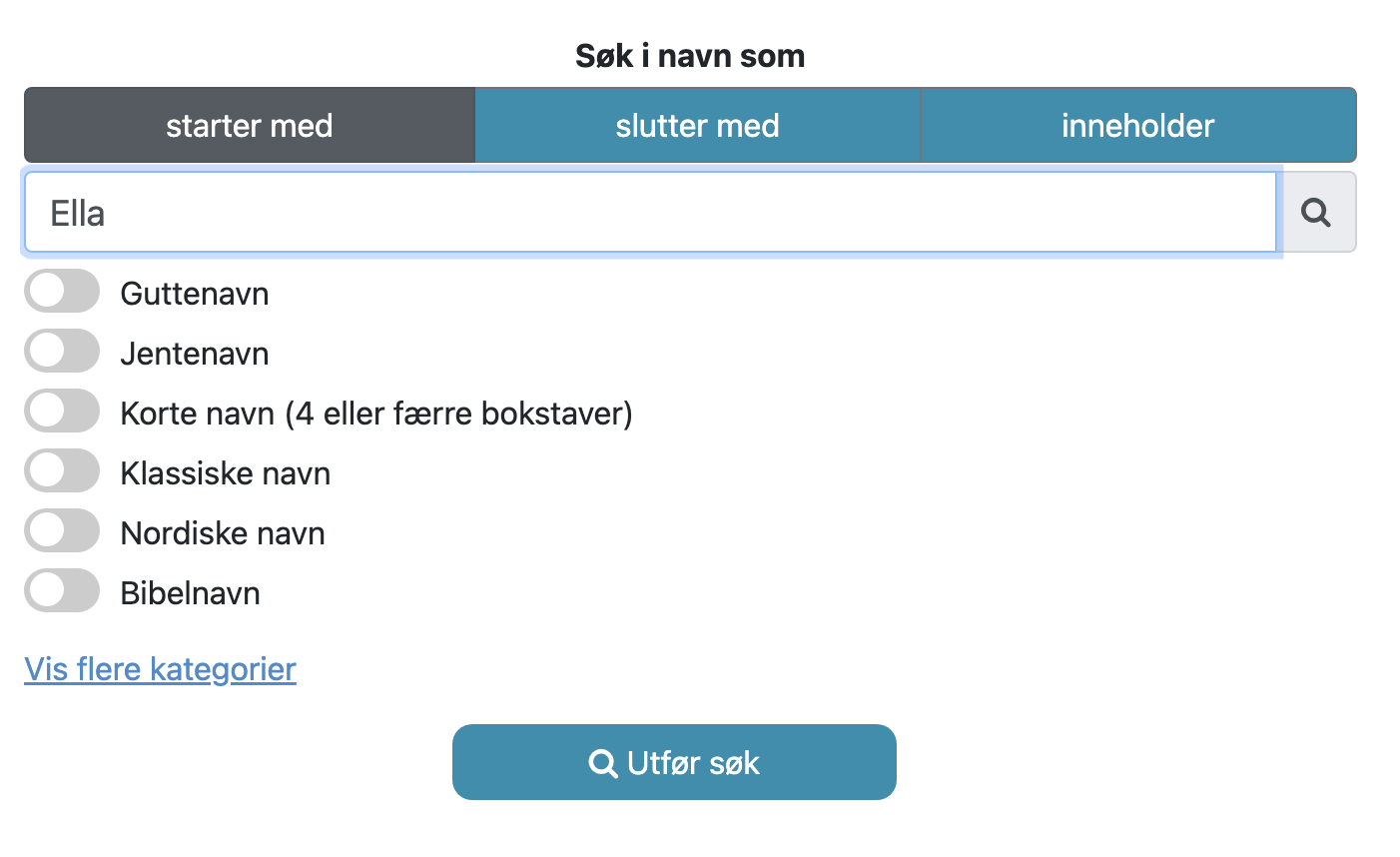Choose the "inneholder" search mode tab

(1138, 125)
